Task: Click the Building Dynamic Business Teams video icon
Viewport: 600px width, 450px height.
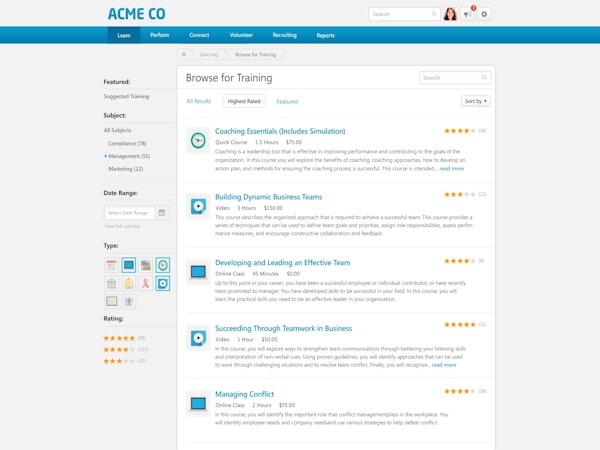Action: point(198,206)
